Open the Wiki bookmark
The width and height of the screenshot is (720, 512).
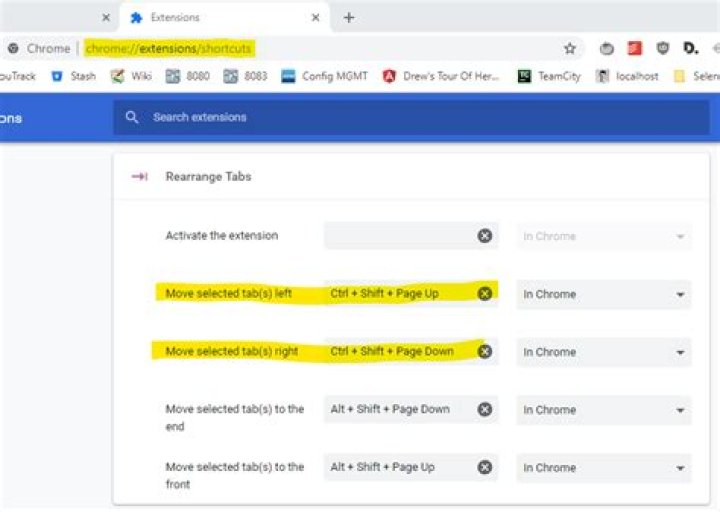pyautogui.click(x=131, y=76)
